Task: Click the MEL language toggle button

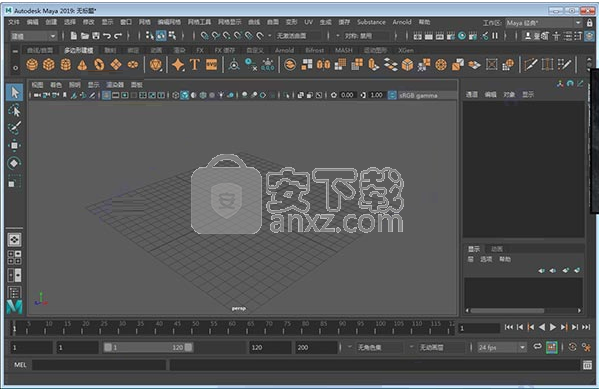Action: 20,365
